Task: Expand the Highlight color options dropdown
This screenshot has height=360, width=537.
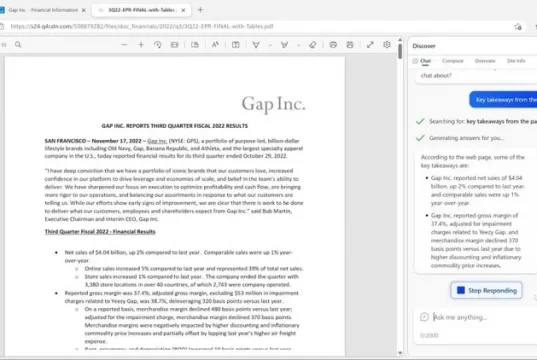Action: coord(298,45)
